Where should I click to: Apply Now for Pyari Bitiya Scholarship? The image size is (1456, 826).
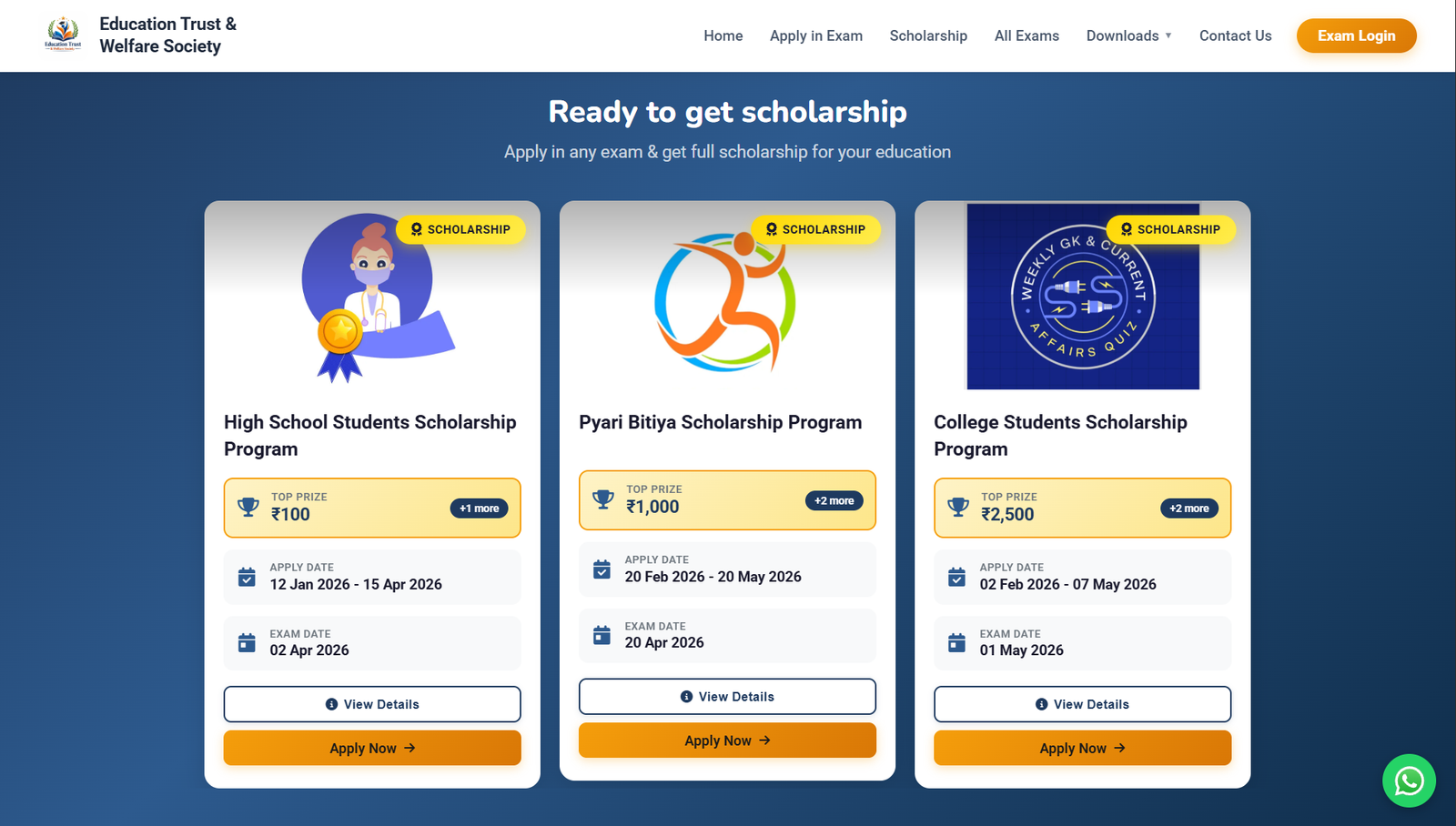coord(727,740)
